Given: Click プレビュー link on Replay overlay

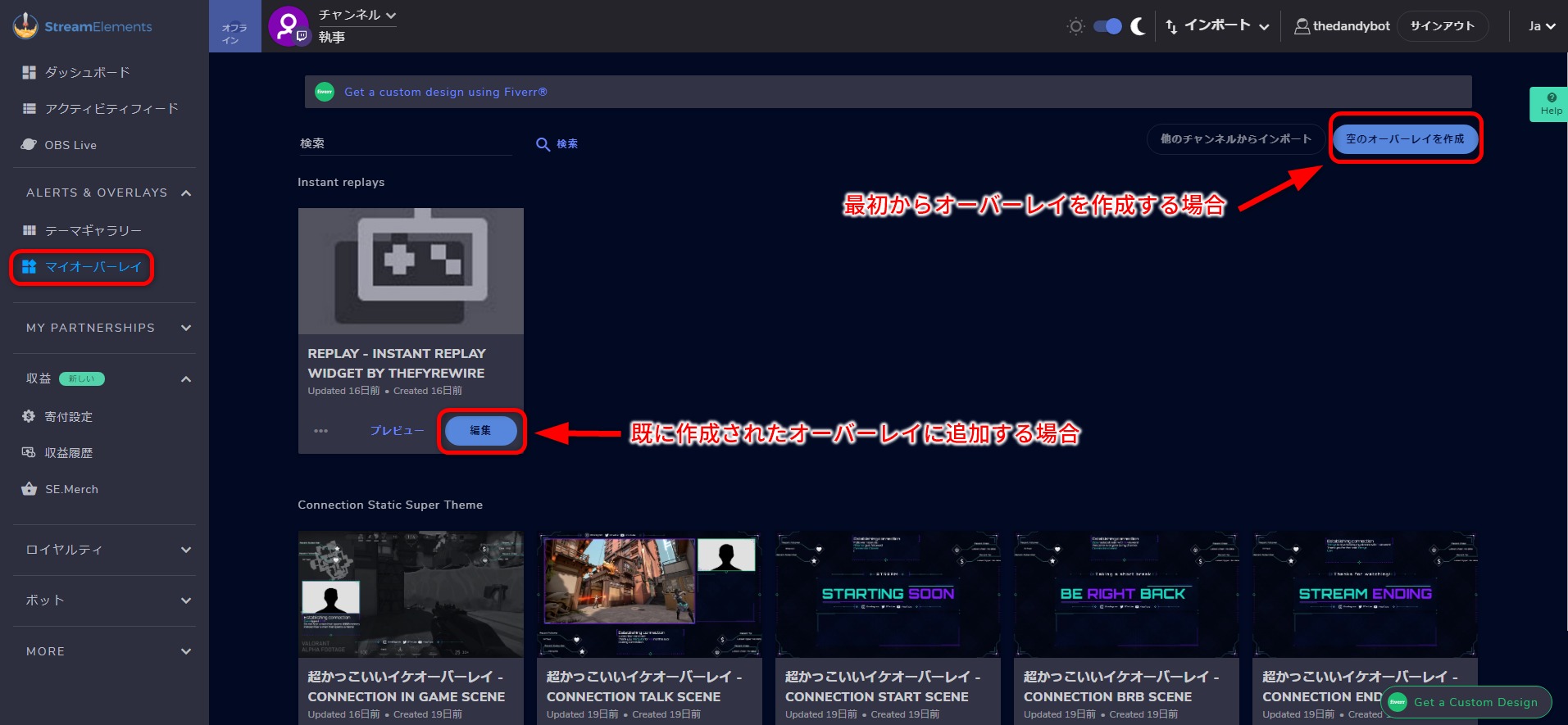Looking at the screenshot, I should (397, 431).
